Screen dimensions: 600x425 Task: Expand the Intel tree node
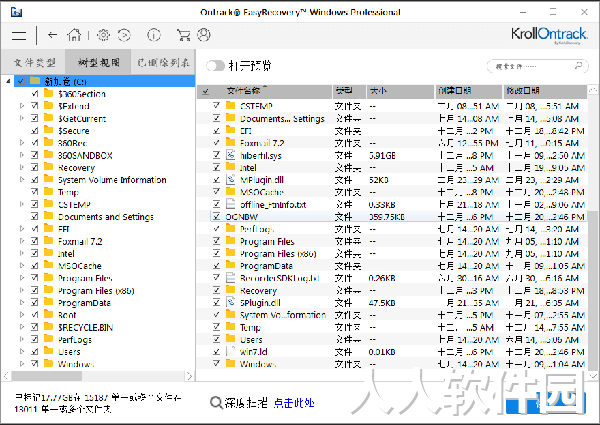pos(22,253)
